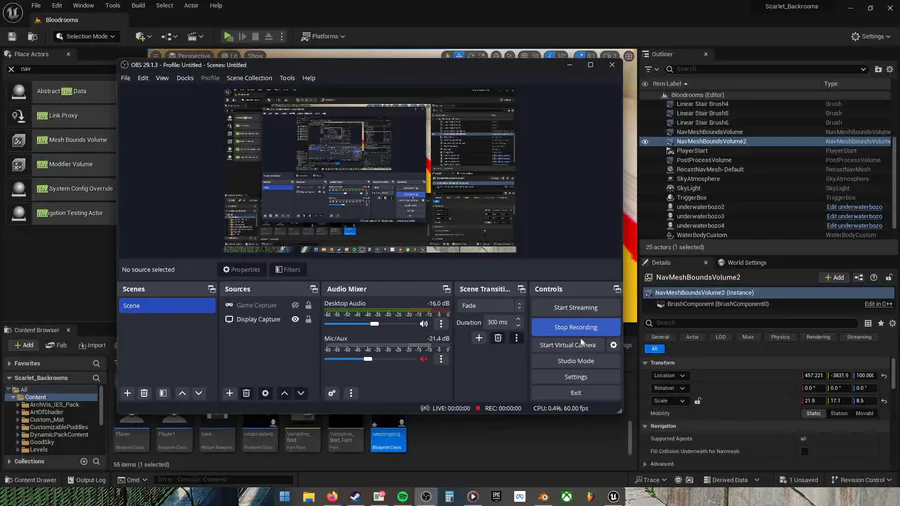
Task: Open the Location type dropdown in Transform
Action: tap(669, 375)
